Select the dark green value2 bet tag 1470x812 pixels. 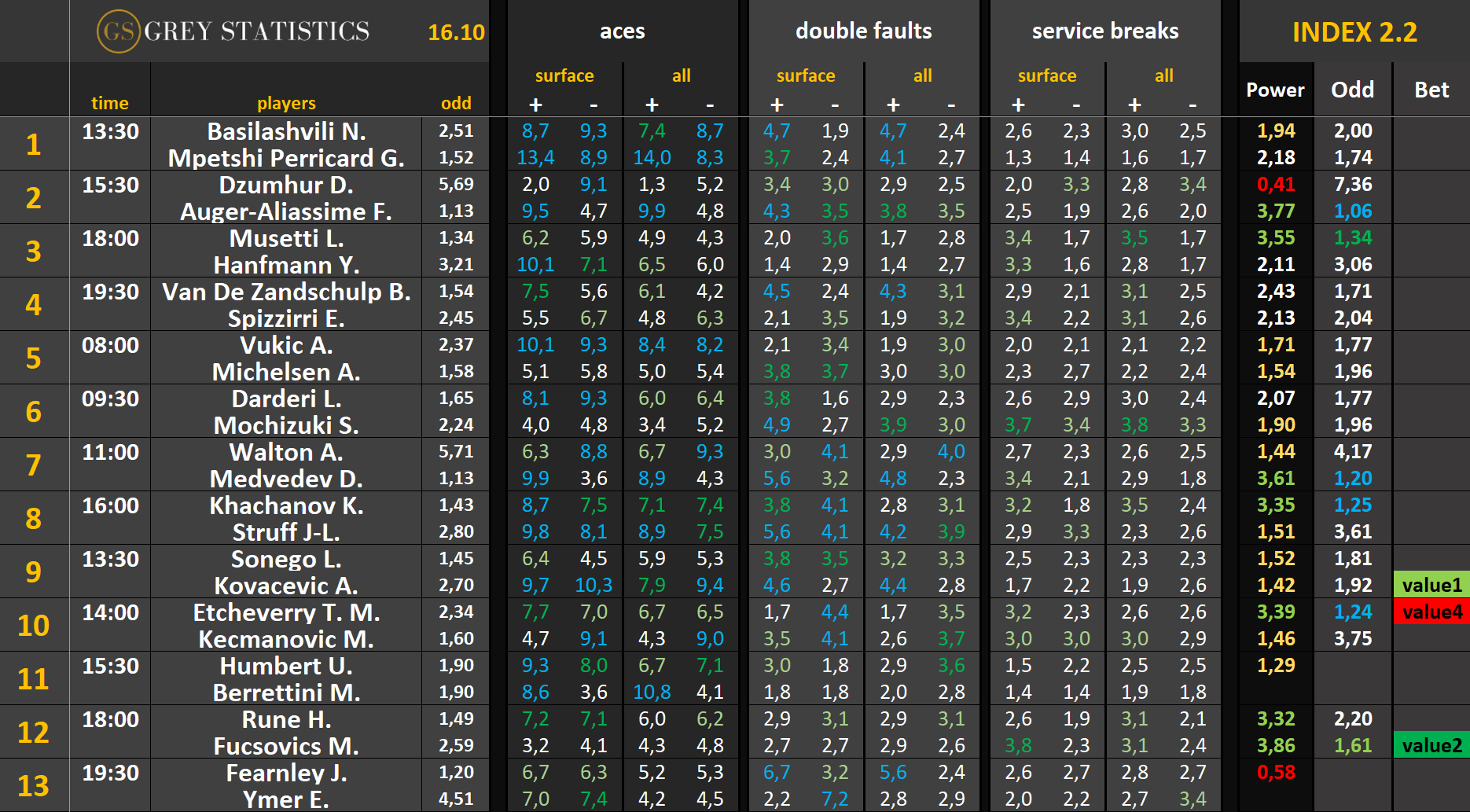(x=1431, y=745)
